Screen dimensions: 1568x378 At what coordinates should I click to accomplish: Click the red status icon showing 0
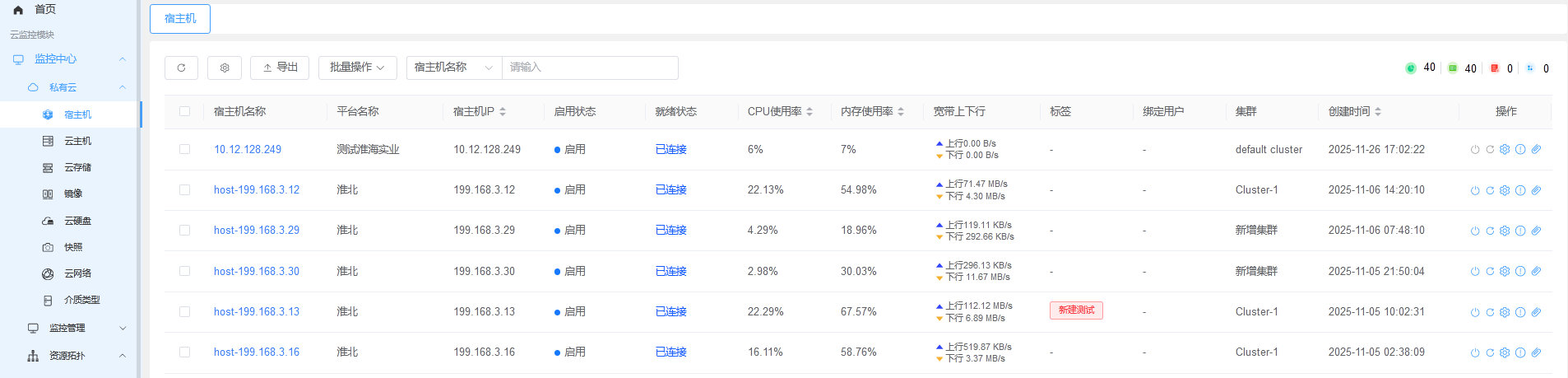pos(1495,68)
